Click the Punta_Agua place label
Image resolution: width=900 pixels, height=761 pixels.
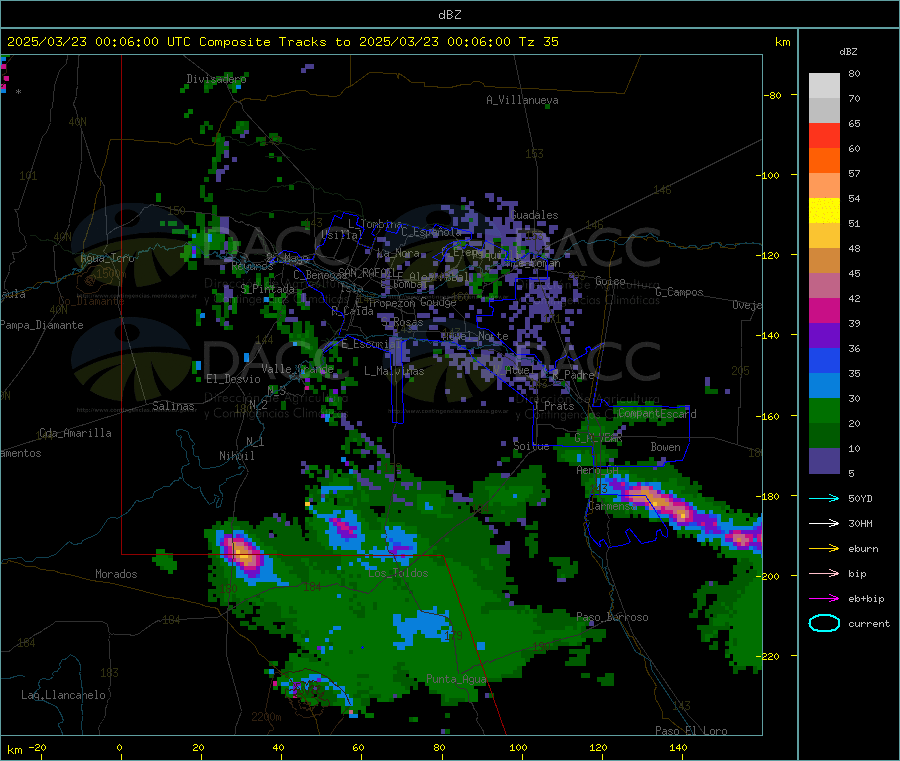coord(456,679)
